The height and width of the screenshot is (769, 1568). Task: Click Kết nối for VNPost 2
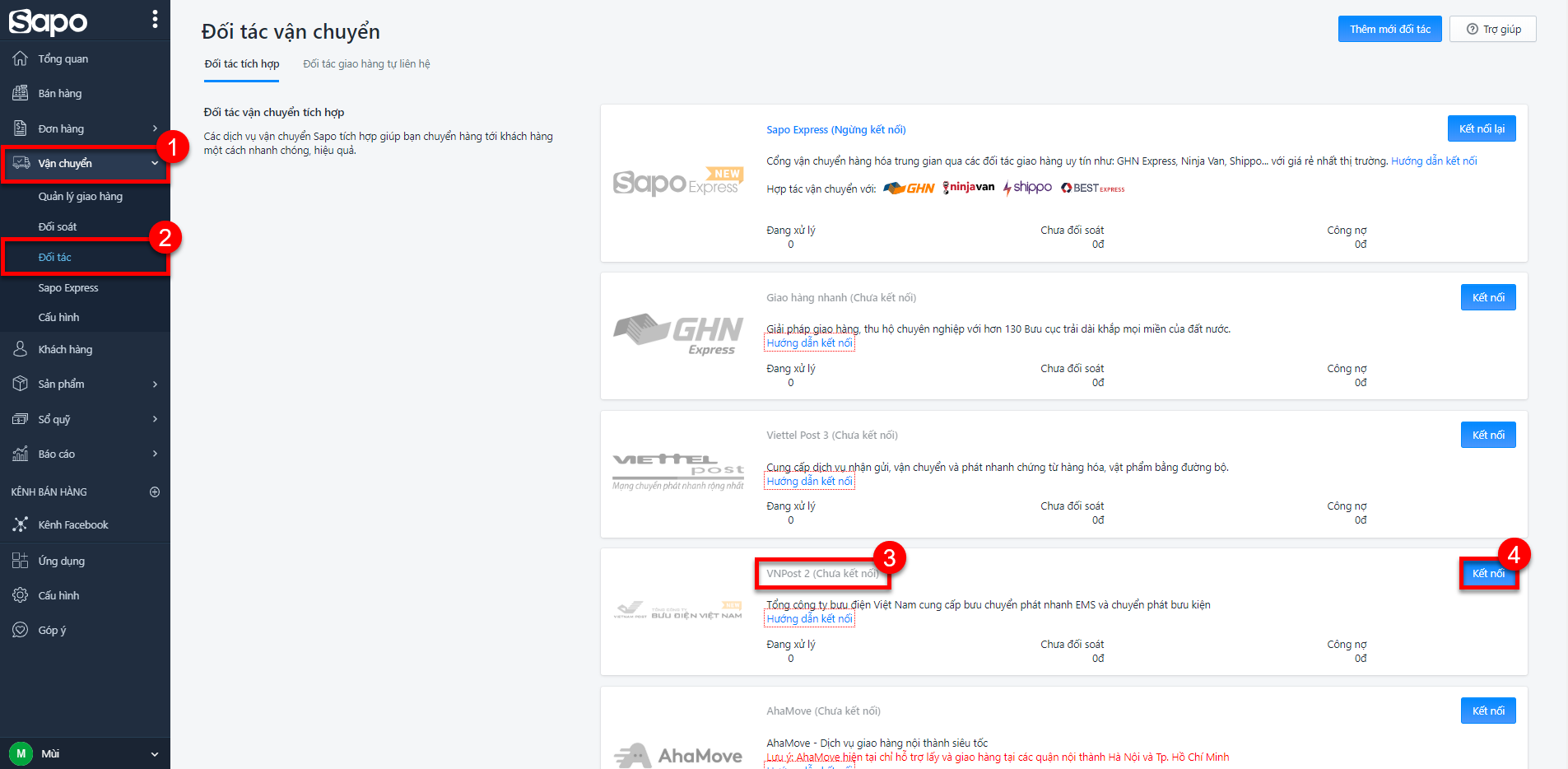[x=1488, y=573]
